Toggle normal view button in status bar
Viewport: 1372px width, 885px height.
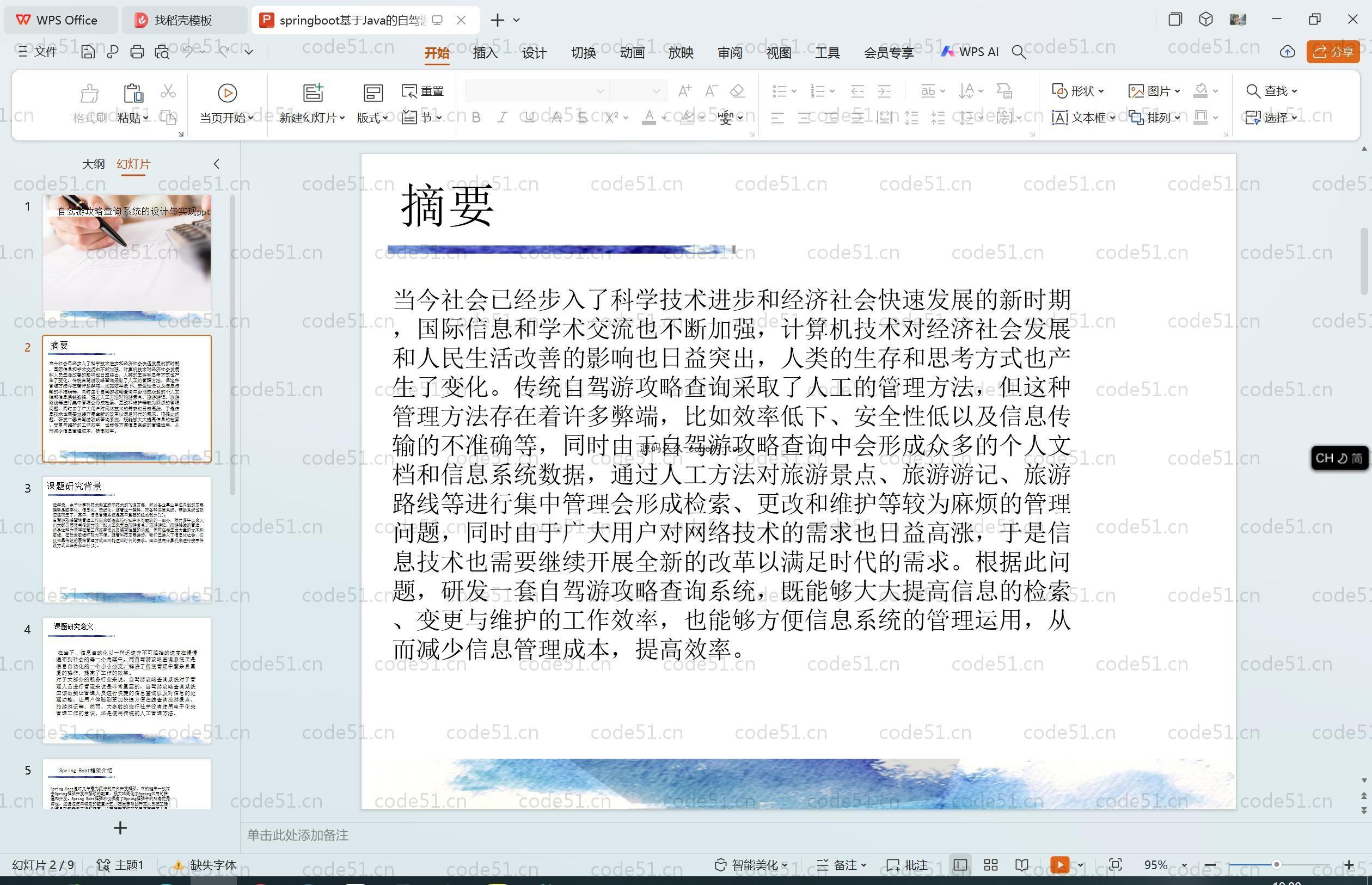[x=960, y=864]
